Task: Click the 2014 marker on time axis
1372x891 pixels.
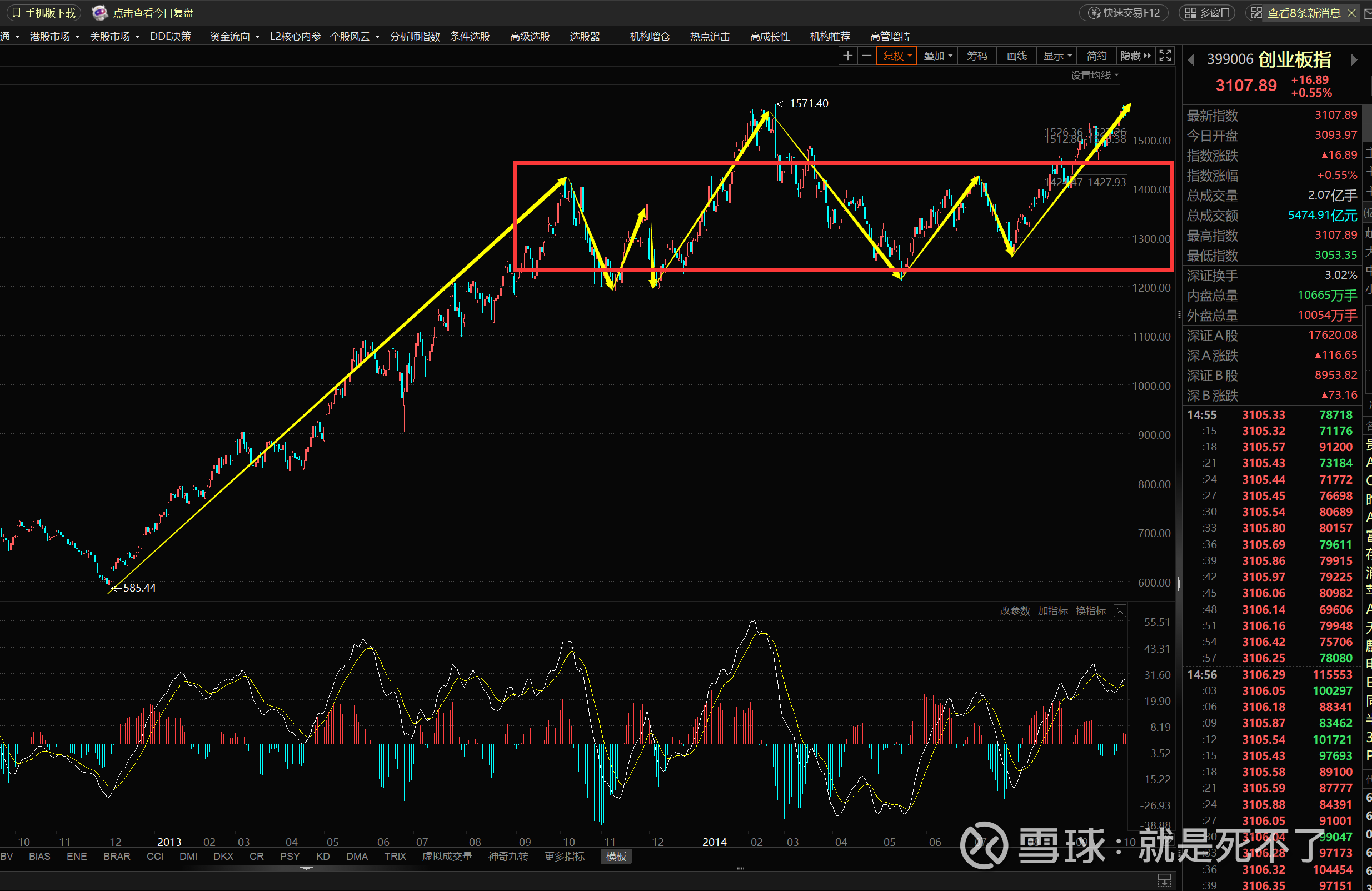Action: pyautogui.click(x=714, y=842)
